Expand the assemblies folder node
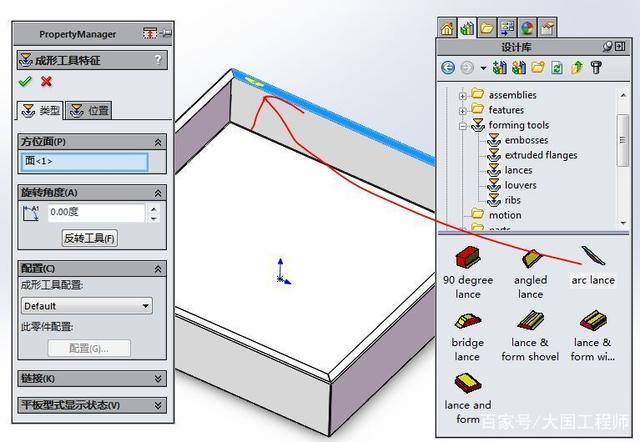The image size is (640, 442). pyautogui.click(x=462, y=96)
